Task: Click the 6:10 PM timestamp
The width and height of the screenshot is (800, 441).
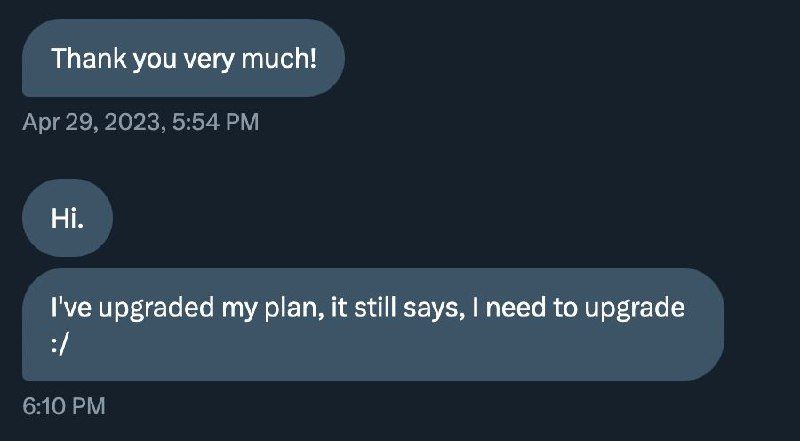Action: click(x=63, y=405)
